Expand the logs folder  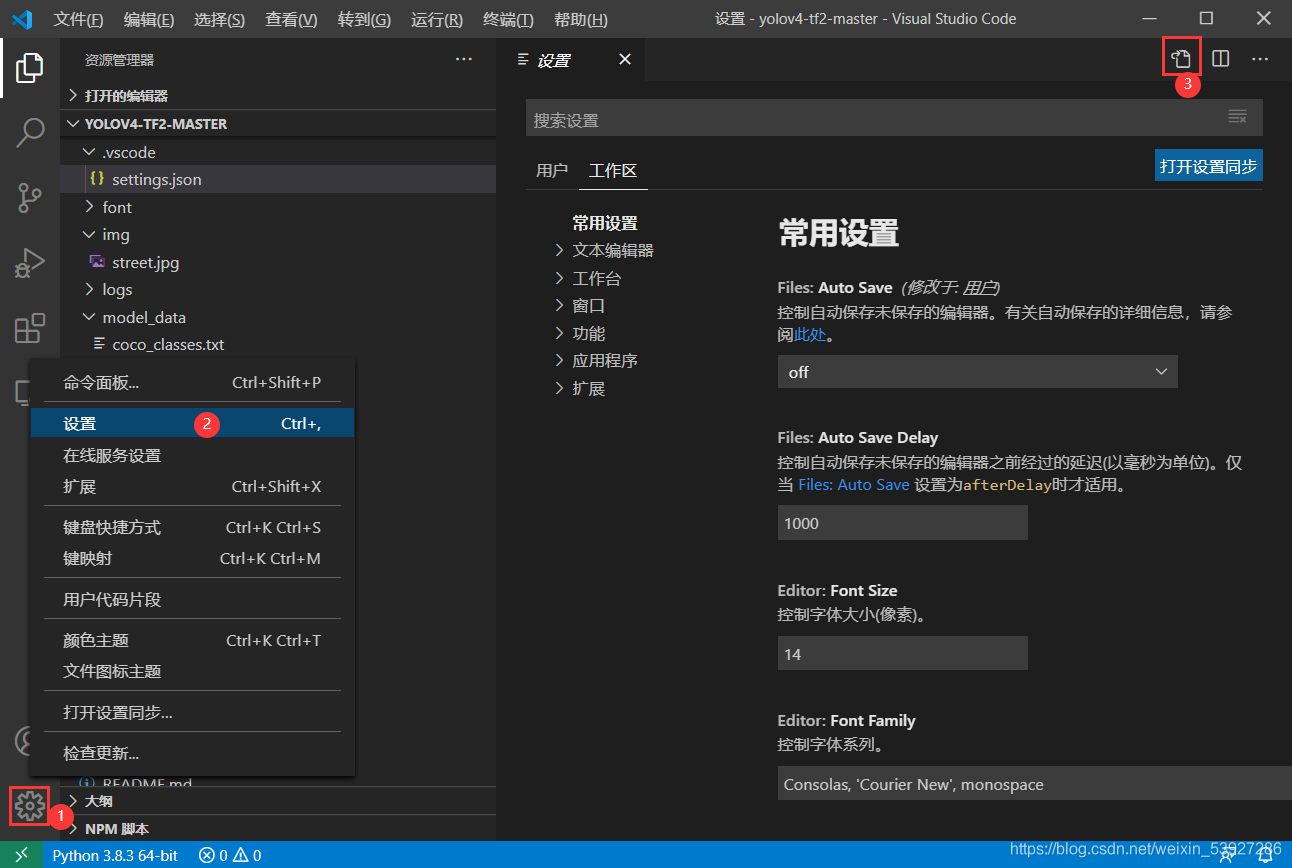pos(278,289)
